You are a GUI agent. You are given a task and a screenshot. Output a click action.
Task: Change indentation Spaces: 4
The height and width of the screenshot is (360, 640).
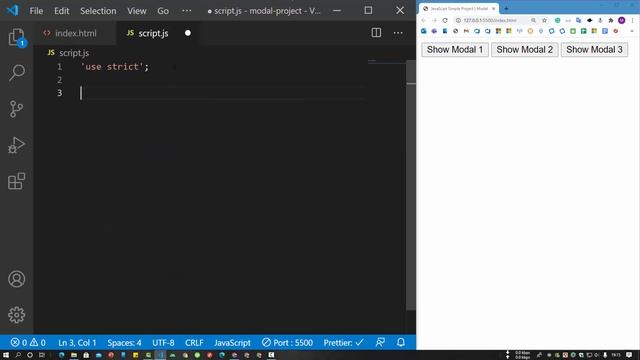124,342
